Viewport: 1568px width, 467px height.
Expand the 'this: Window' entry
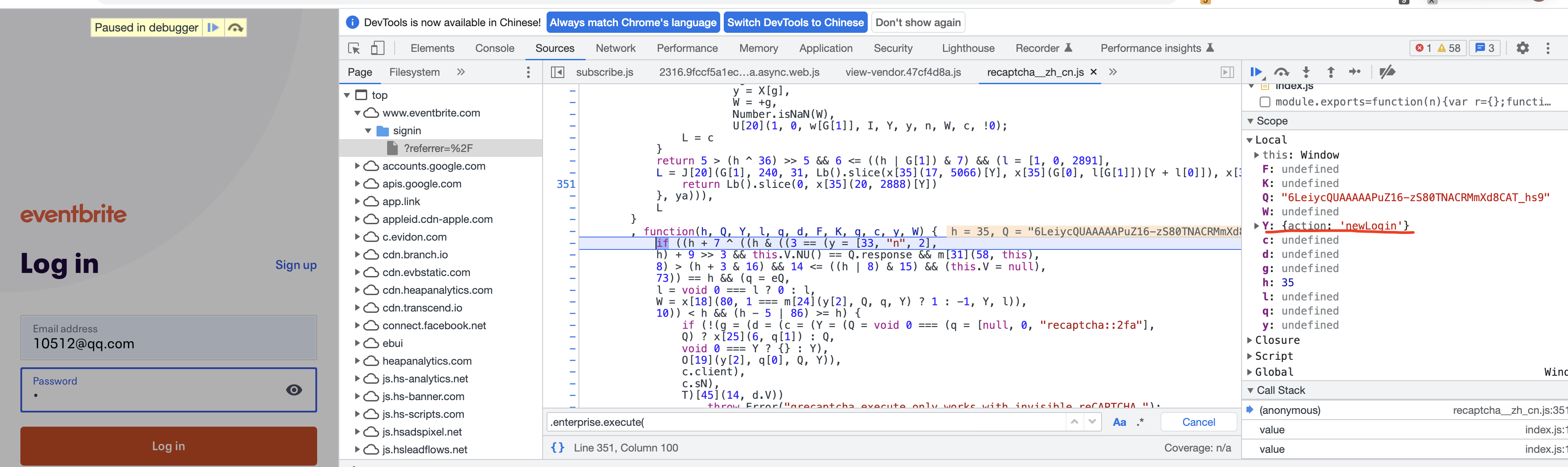[1257, 155]
